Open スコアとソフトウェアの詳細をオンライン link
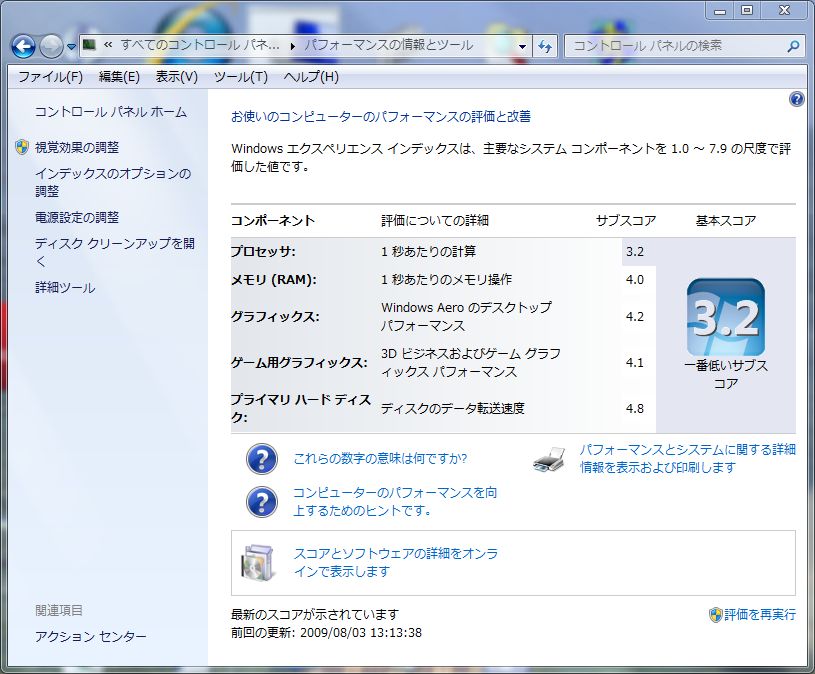Viewport: 815px width, 674px height. 396,562
